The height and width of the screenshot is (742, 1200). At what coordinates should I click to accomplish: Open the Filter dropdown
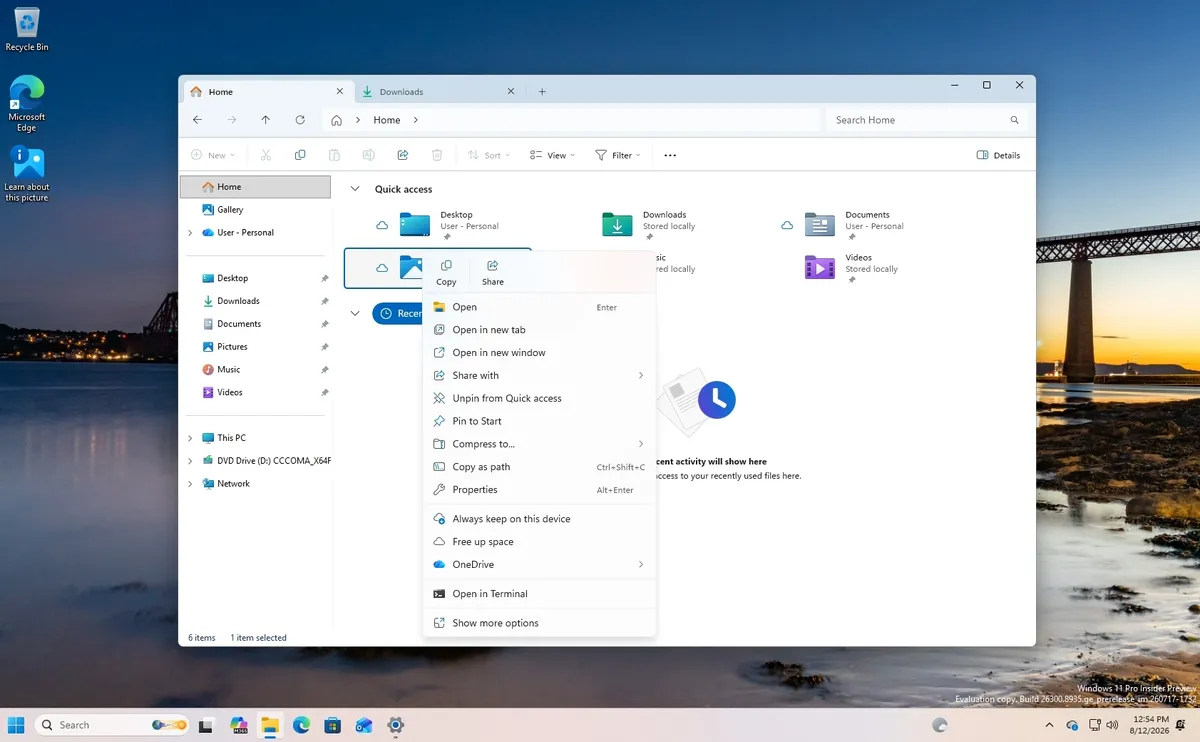618,155
